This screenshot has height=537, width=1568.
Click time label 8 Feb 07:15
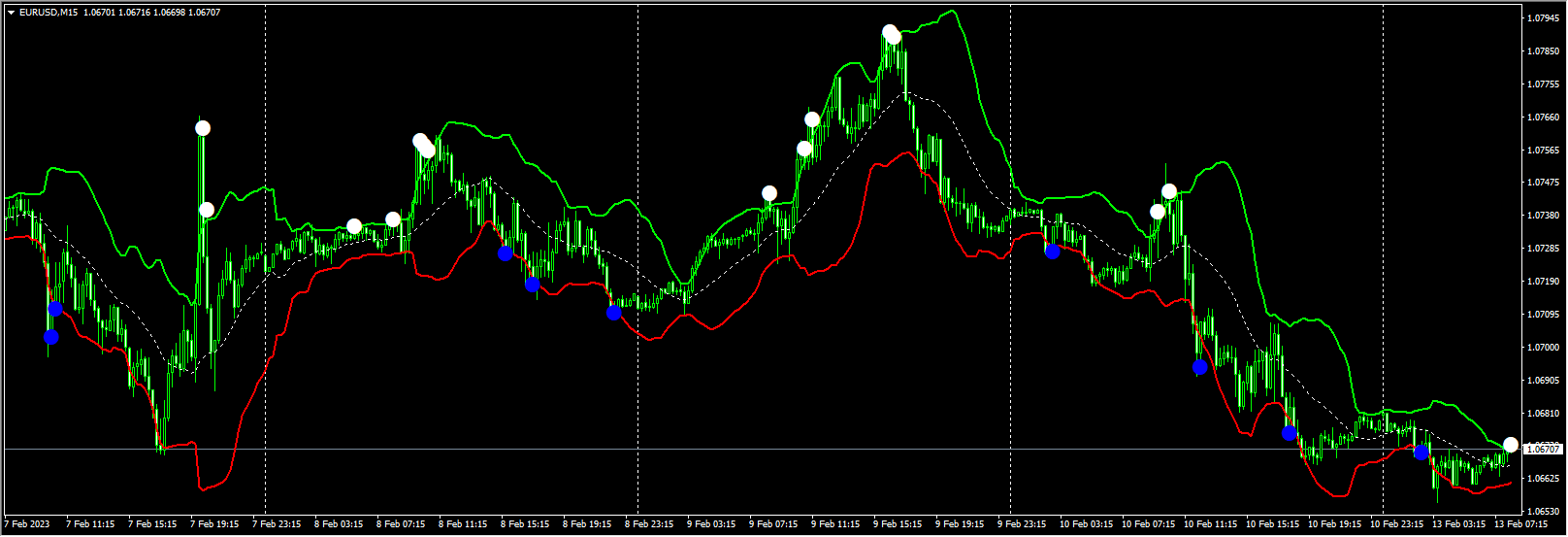[x=401, y=524]
